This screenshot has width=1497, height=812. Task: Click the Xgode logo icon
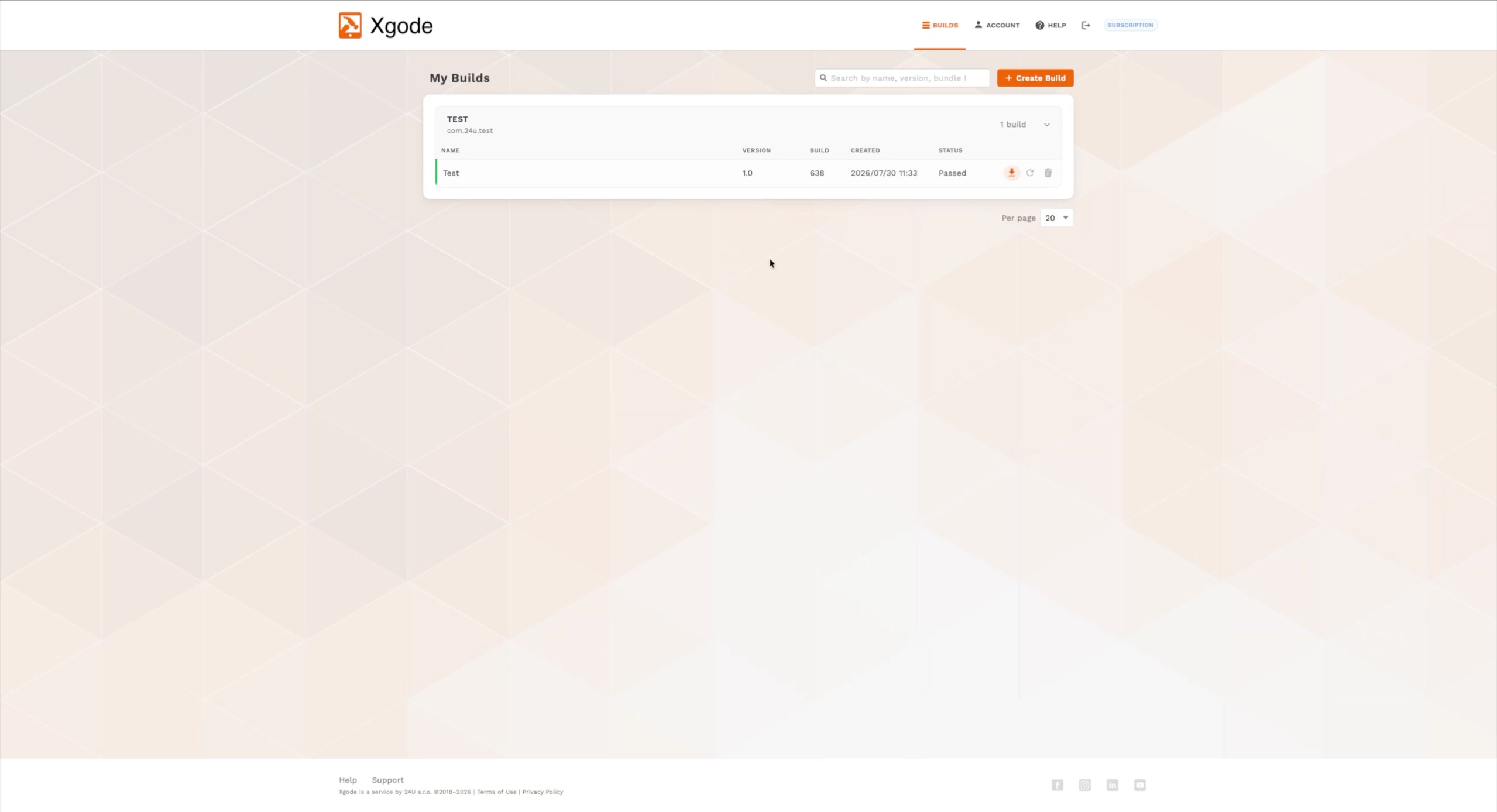point(350,25)
